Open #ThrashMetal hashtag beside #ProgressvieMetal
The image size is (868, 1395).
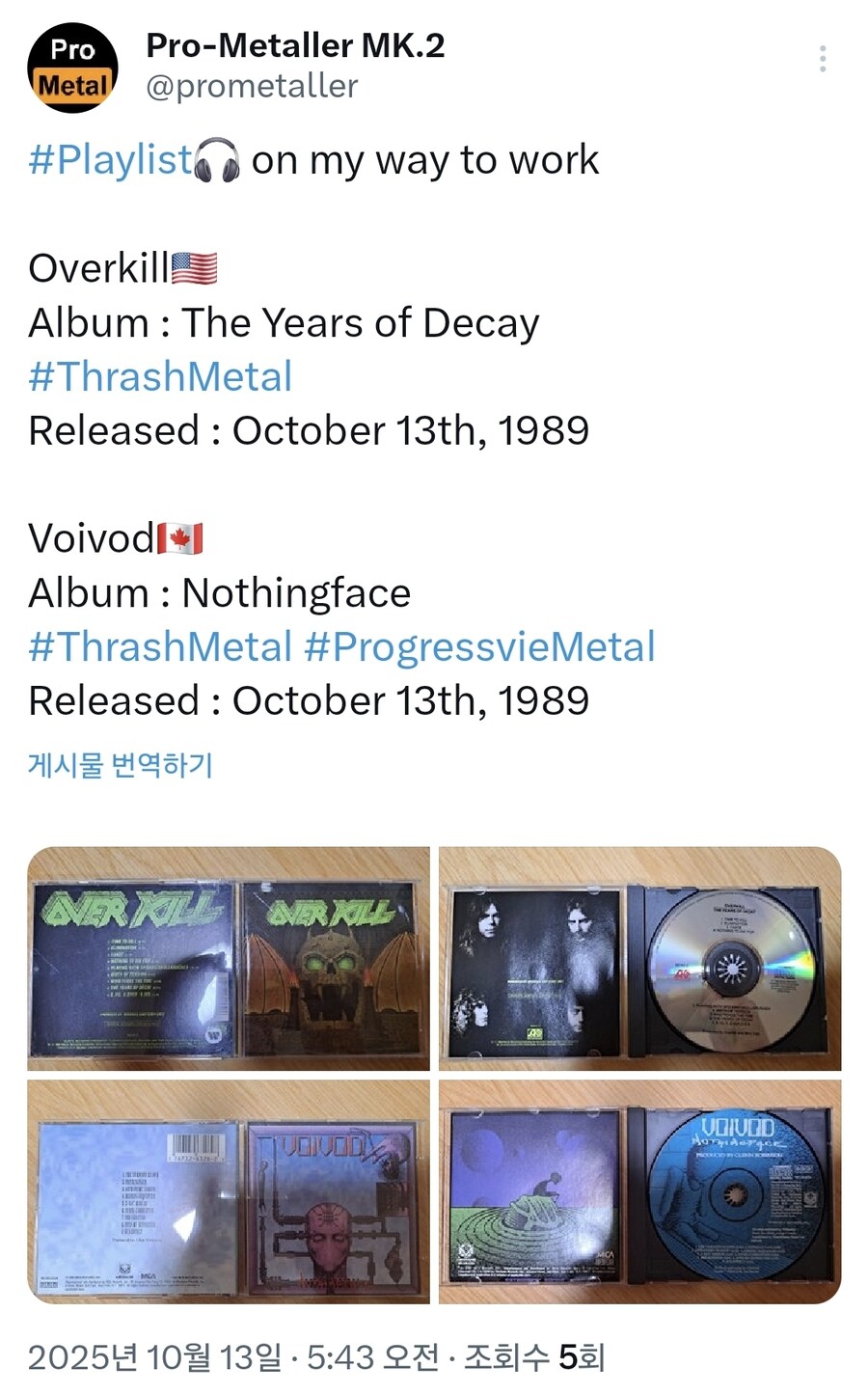coord(160,646)
